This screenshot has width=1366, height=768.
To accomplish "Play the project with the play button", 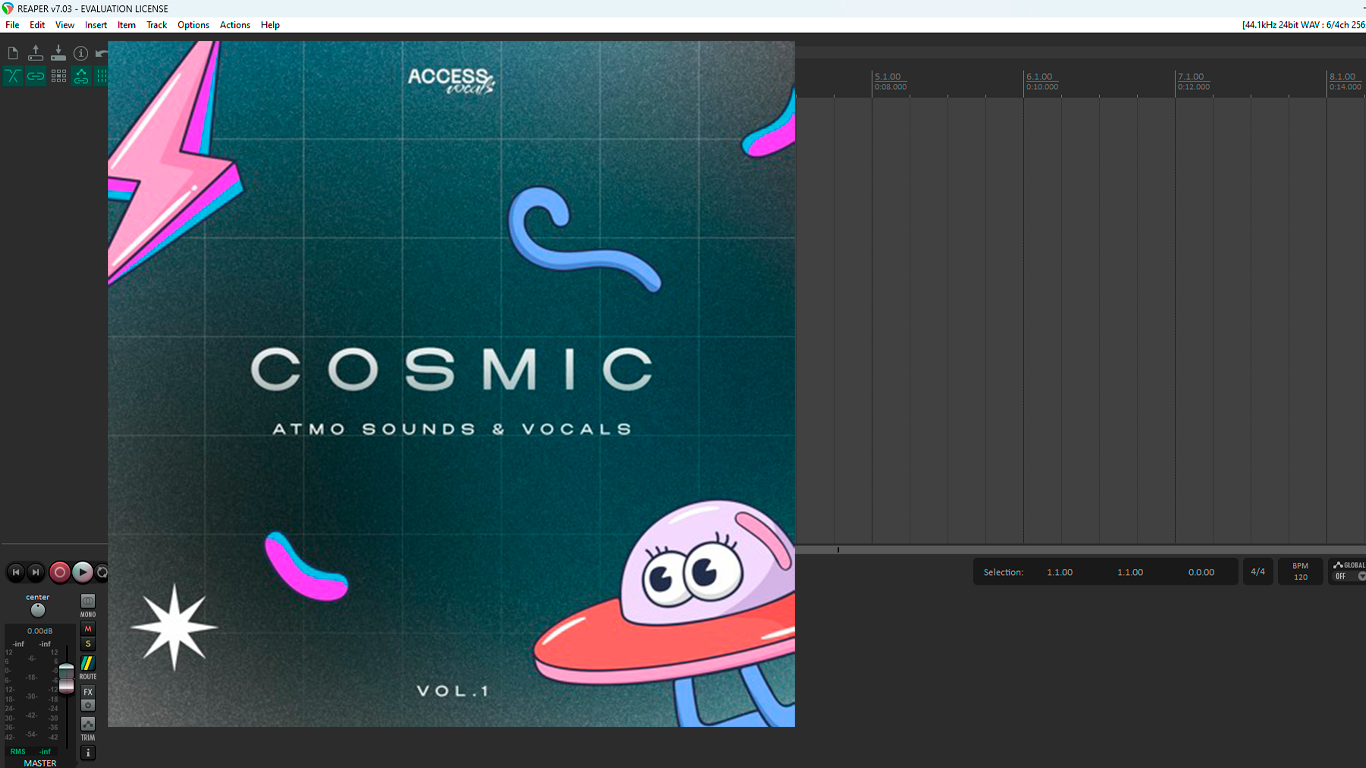I will 83,572.
